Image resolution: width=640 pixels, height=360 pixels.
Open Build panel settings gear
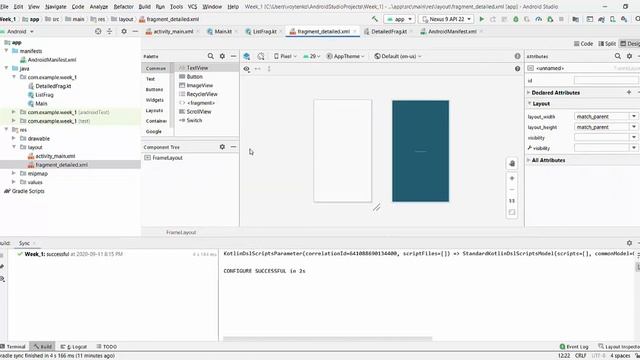coord(629,243)
